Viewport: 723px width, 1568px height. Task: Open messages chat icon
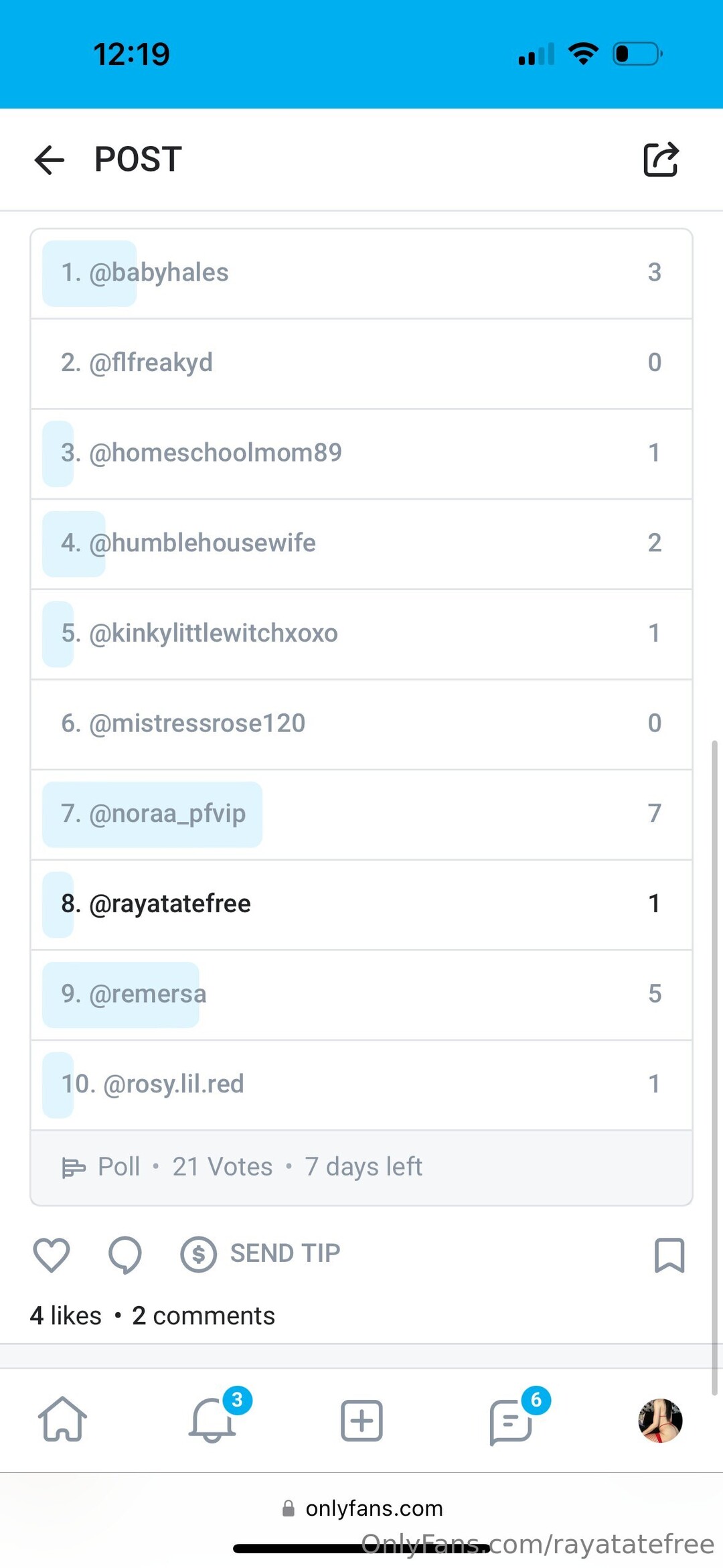pyautogui.click(x=511, y=1421)
